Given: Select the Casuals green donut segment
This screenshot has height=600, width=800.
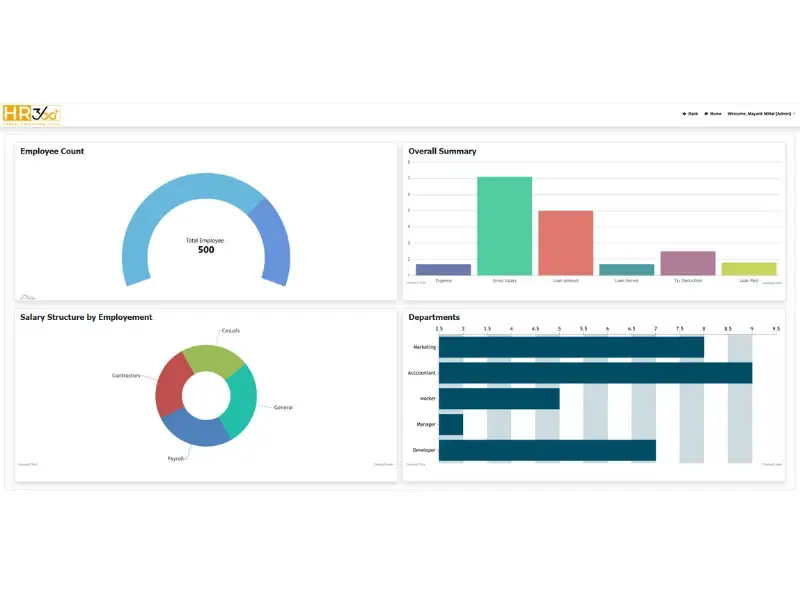Looking at the screenshot, I should (x=215, y=358).
